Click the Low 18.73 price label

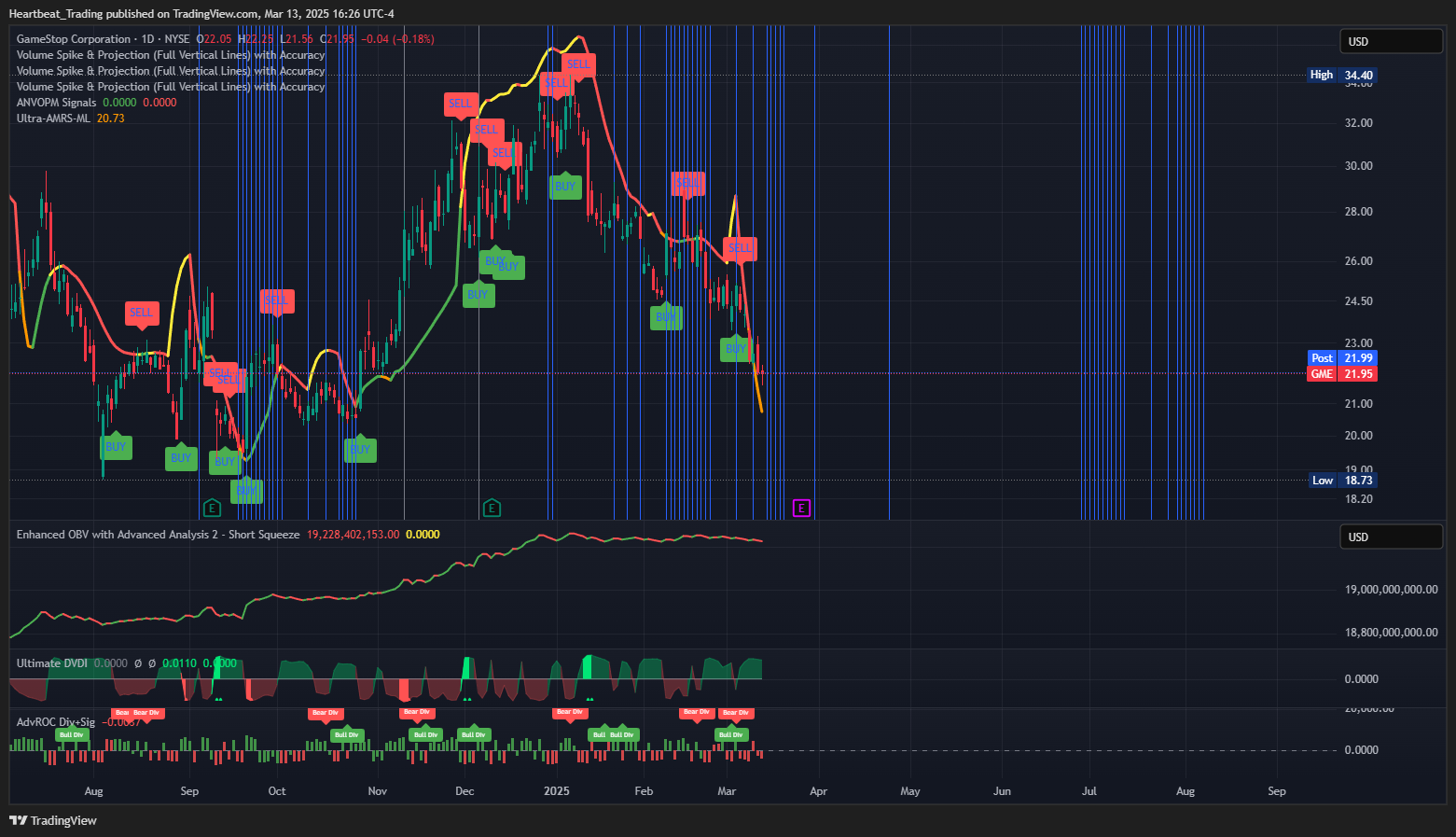pos(1343,481)
